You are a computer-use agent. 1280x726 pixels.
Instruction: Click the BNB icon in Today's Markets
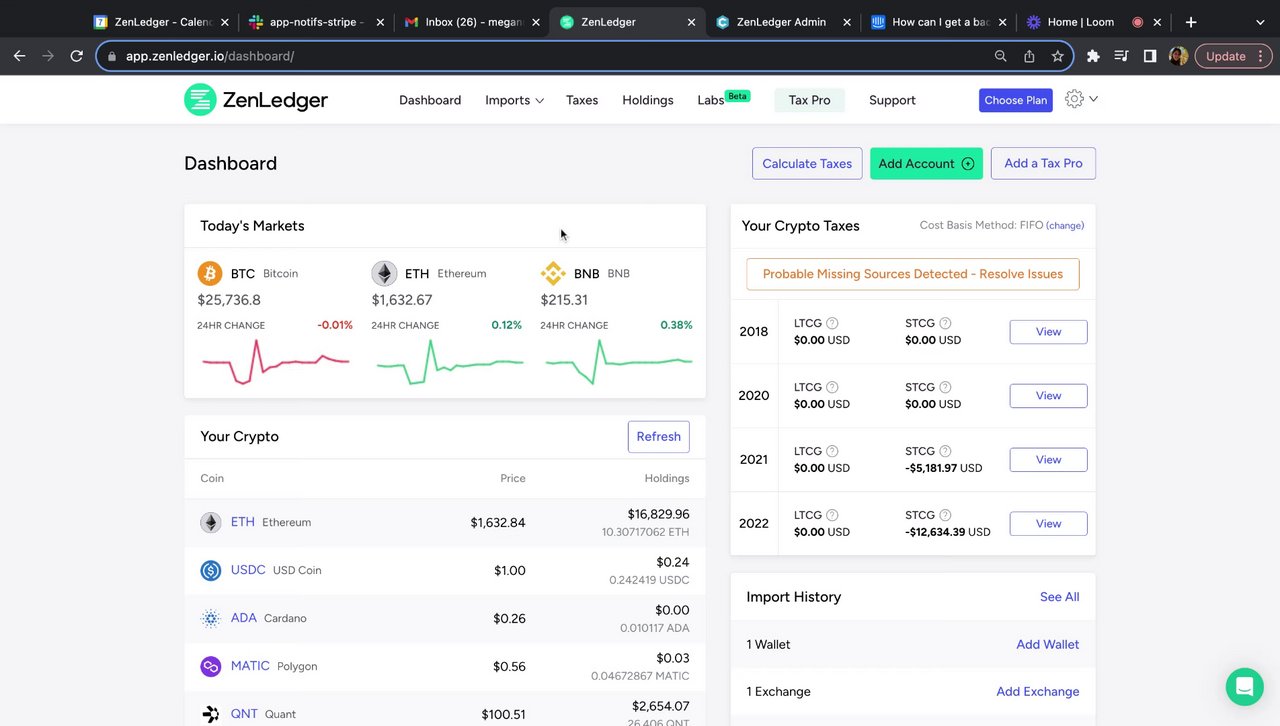point(553,273)
